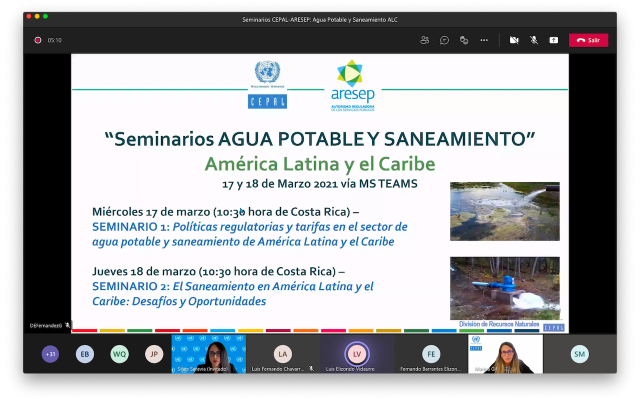This screenshot has height=400, width=640.
Task: Click the red recording indicator
Action: [x=38, y=40]
